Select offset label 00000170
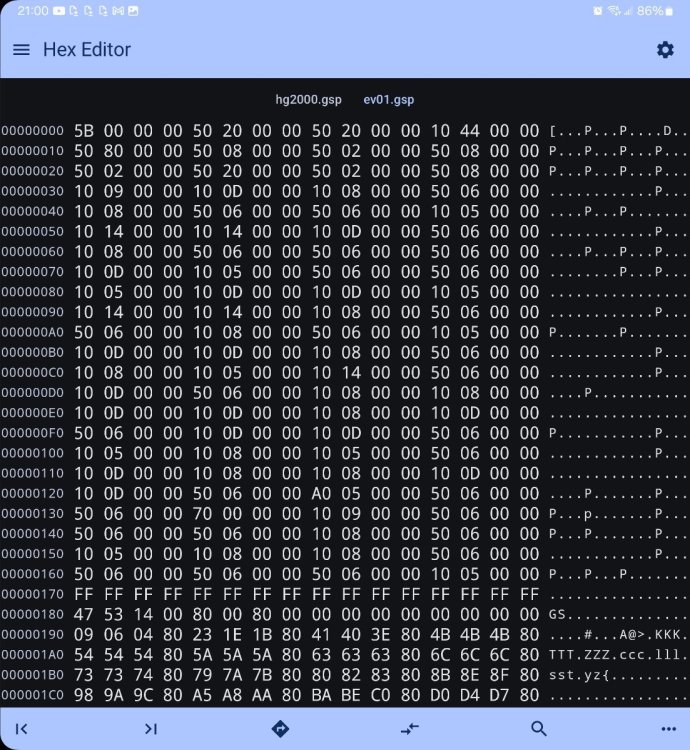The image size is (690, 750). tap(33, 594)
